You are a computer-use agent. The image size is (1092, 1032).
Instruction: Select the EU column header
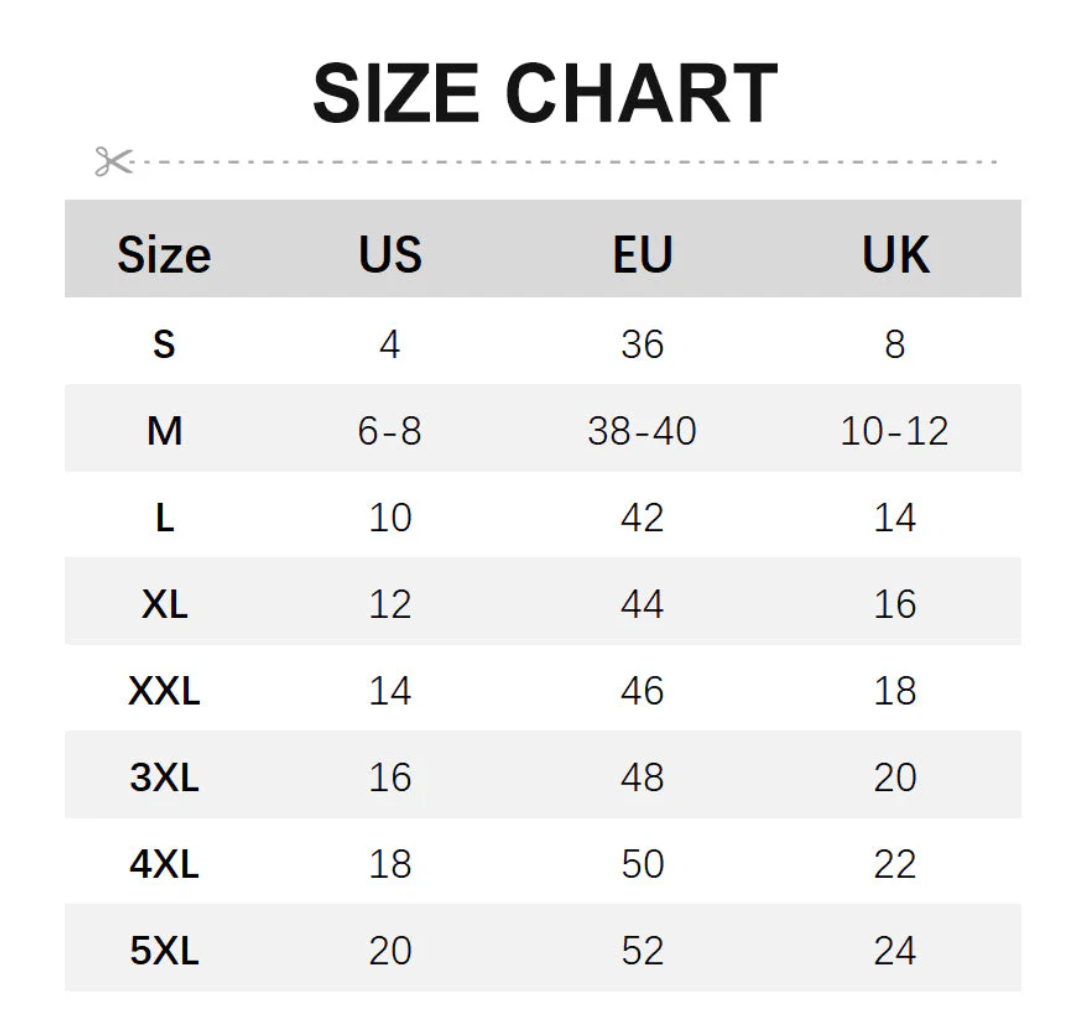coord(642,254)
